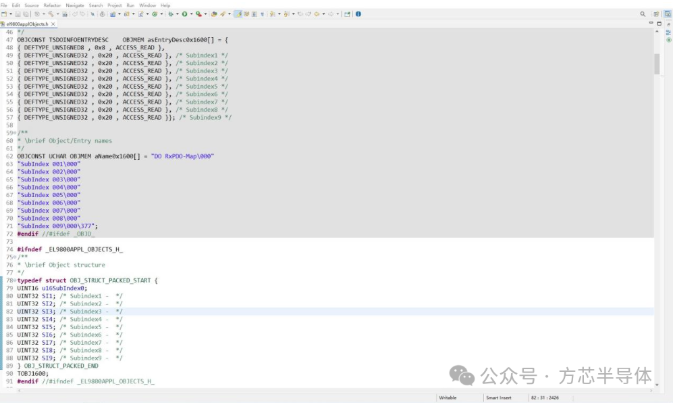Click the Back navigation arrow icon
This screenshot has height=404, width=679.
tap(317, 14)
